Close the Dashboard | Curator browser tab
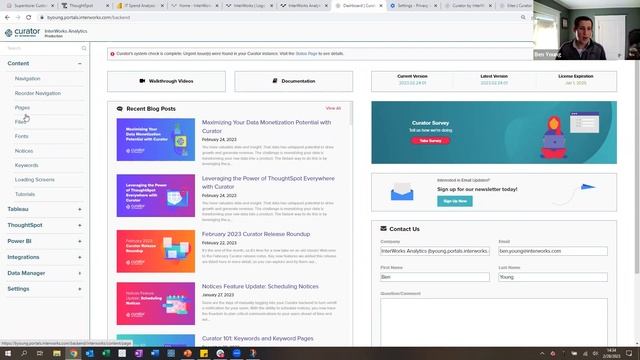This screenshot has width=640, height=360. pyautogui.click(x=381, y=6)
